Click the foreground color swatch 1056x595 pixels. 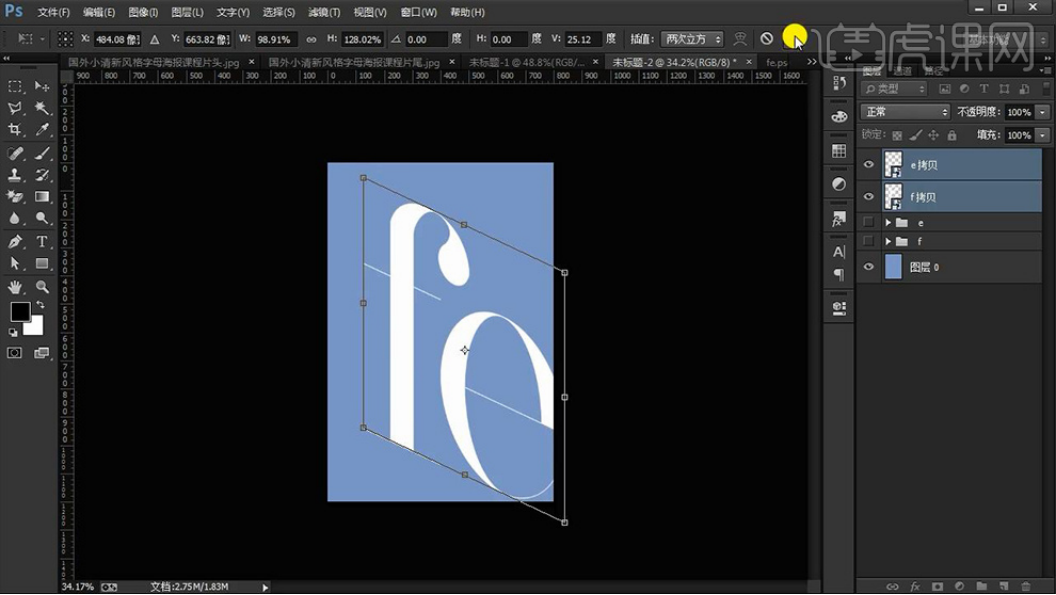19,312
